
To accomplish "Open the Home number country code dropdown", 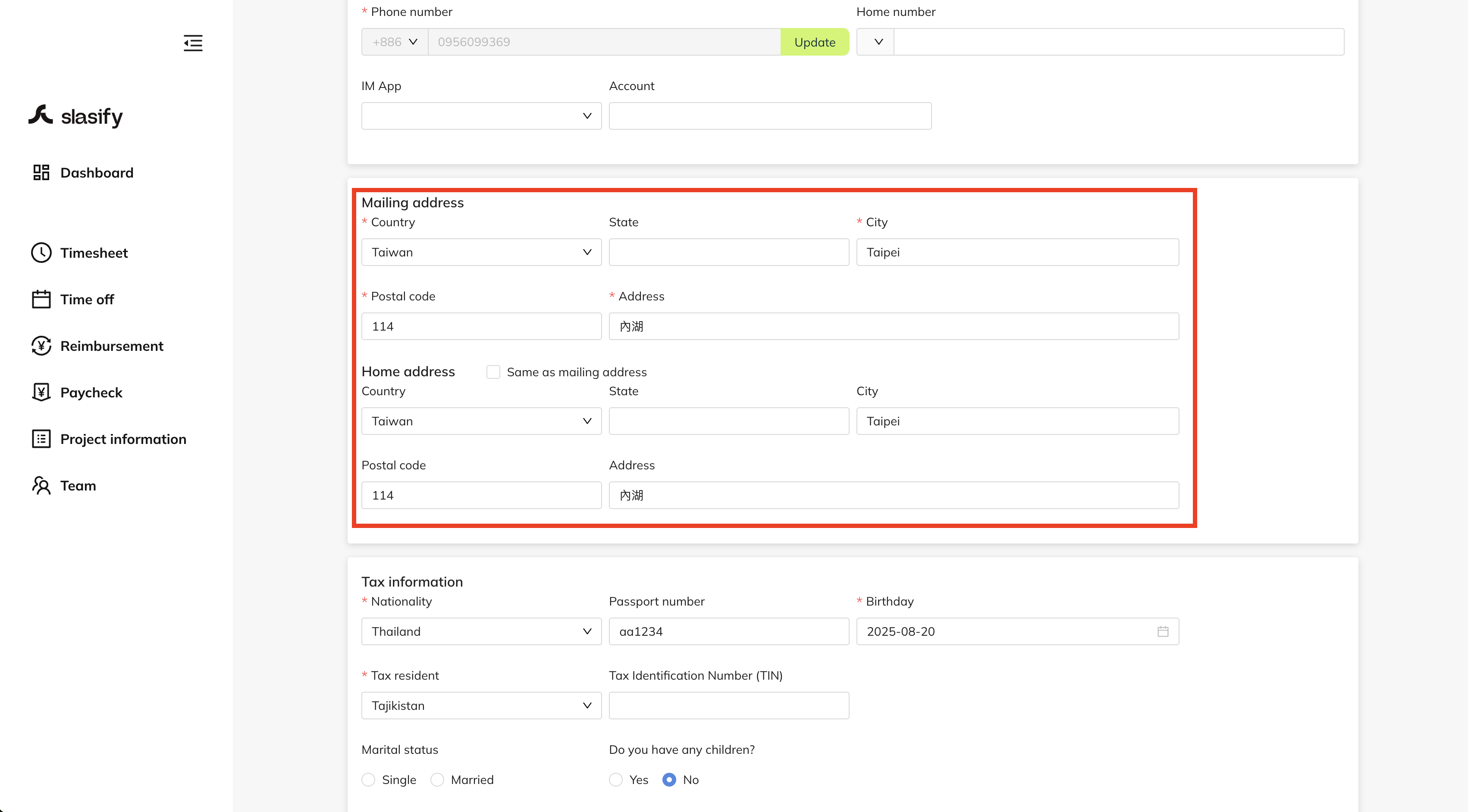I will pyautogui.click(x=875, y=42).
